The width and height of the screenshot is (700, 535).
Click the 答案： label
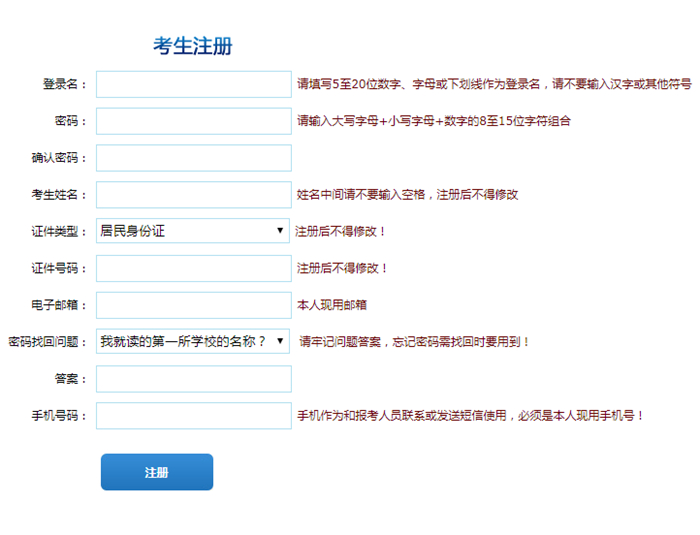click(71, 379)
